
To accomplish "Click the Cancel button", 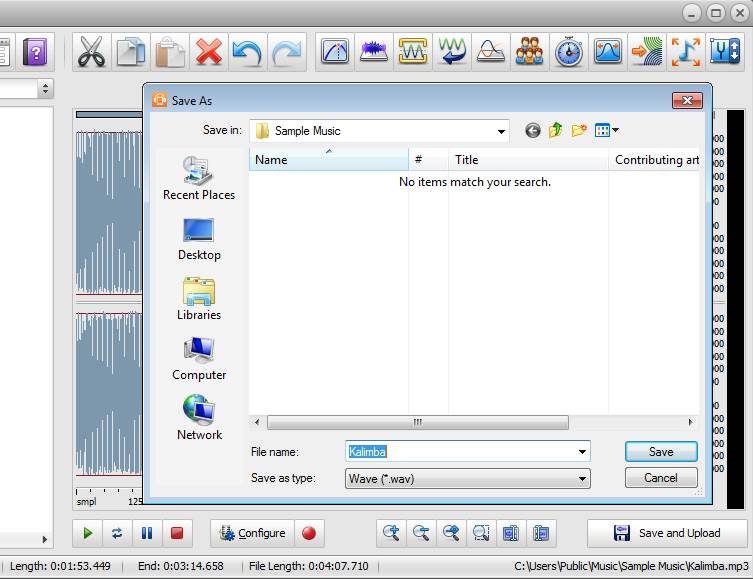I will pos(661,478).
